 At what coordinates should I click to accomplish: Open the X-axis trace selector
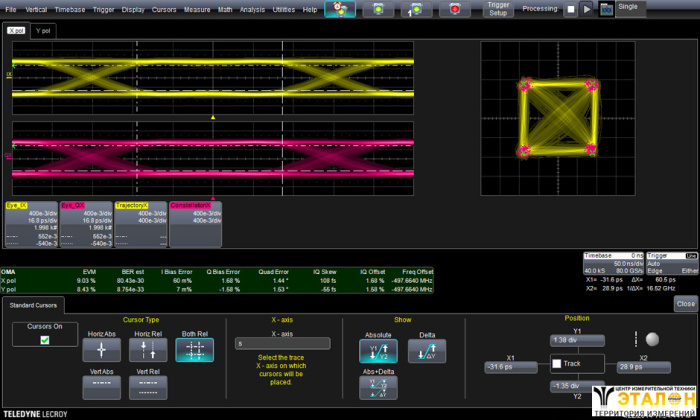281,343
